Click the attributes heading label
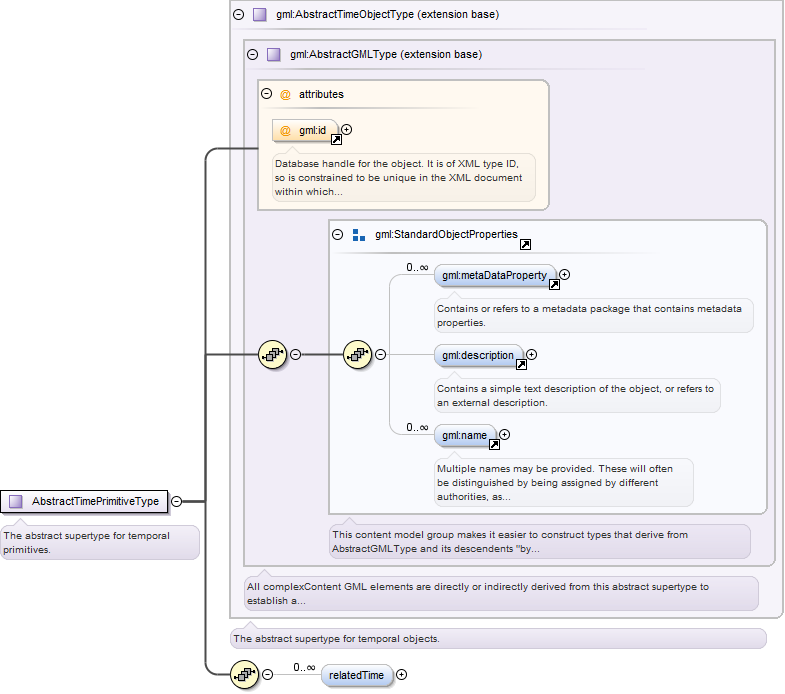Viewport: 785px width, 694px height. [321, 94]
